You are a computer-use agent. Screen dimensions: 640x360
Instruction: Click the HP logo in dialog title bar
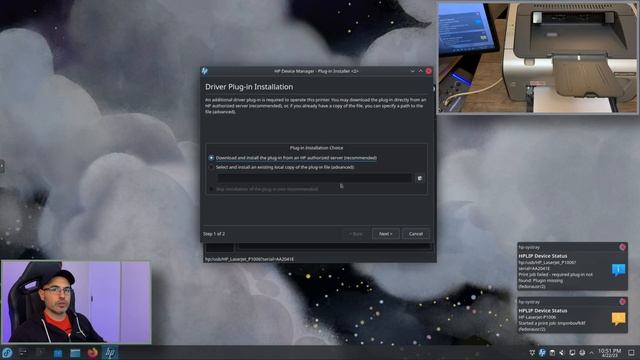click(x=204, y=71)
